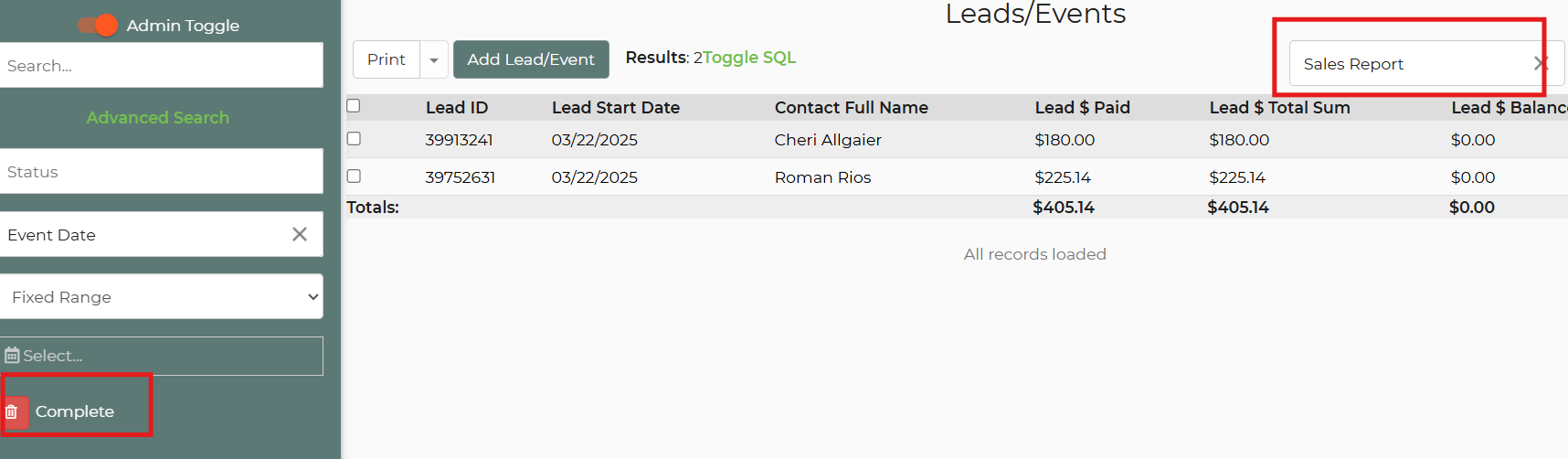Sort by Lead $ Paid column header
Screen dimensions: 1568x459
point(1083,107)
